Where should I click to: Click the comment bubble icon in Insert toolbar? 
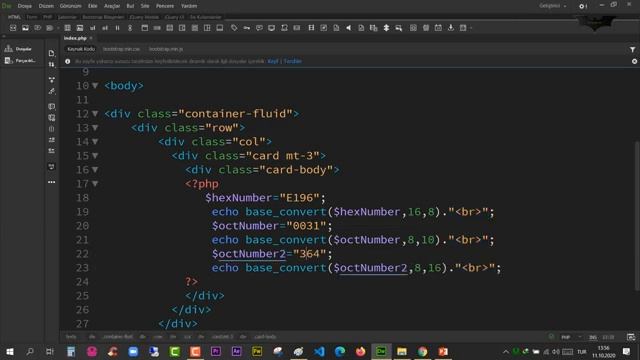pyautogui.click(x=259, y=28)
